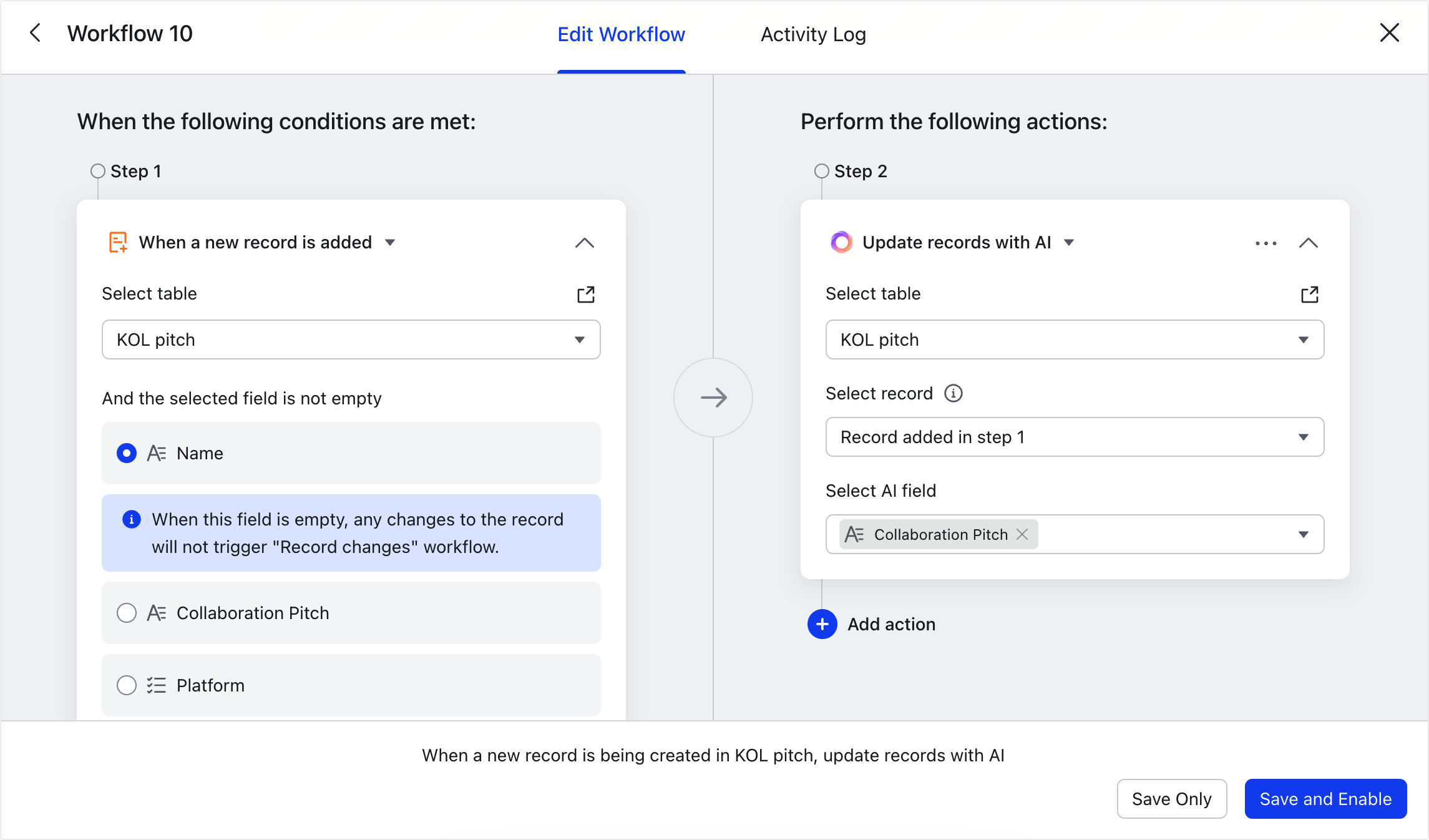Select the Name field radio button

127,453
